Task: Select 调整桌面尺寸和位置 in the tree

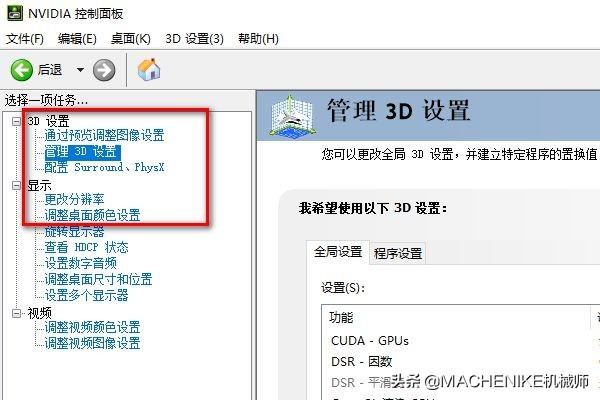Action: (x=98, y=279)
